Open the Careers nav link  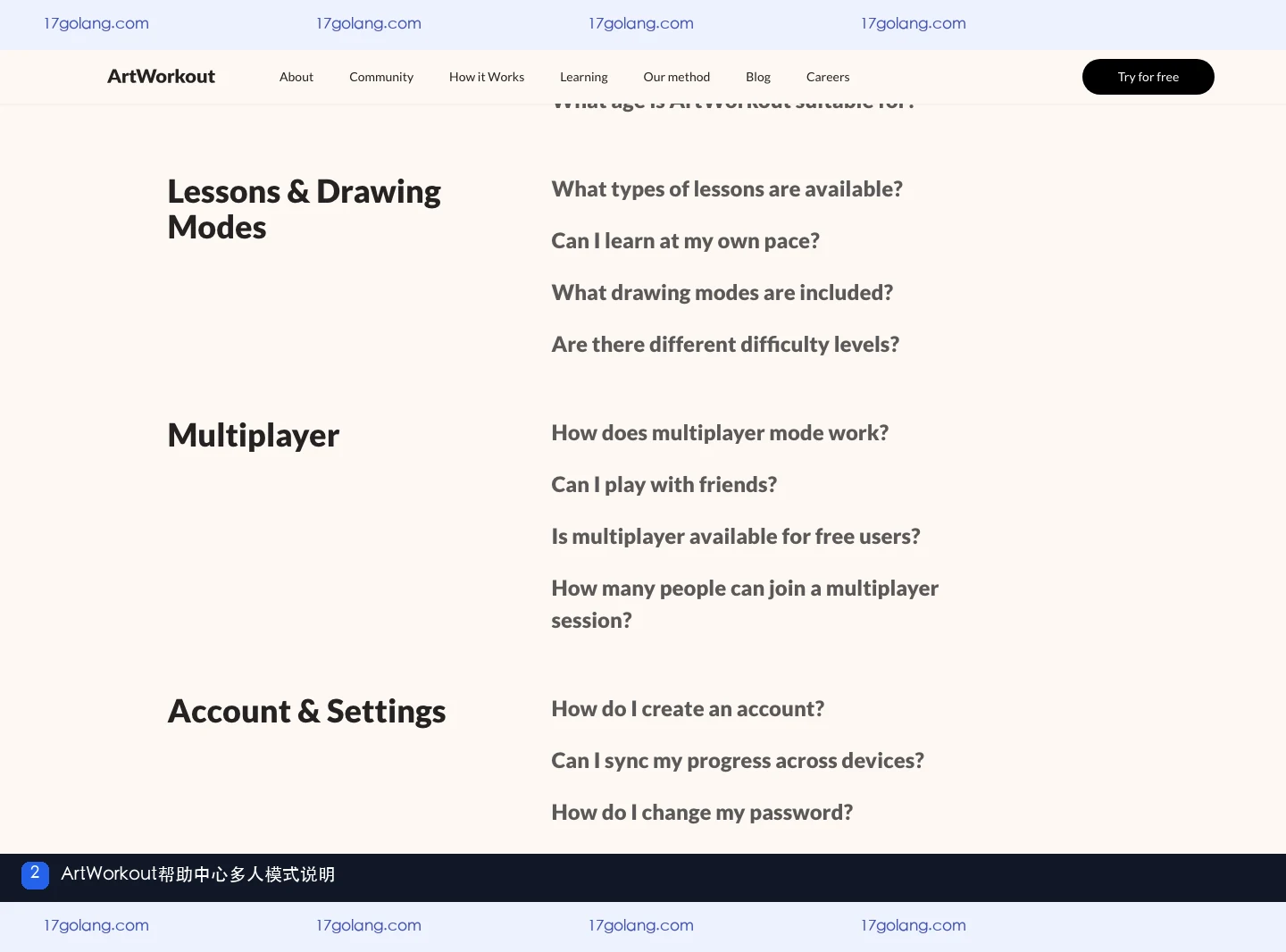828,77
